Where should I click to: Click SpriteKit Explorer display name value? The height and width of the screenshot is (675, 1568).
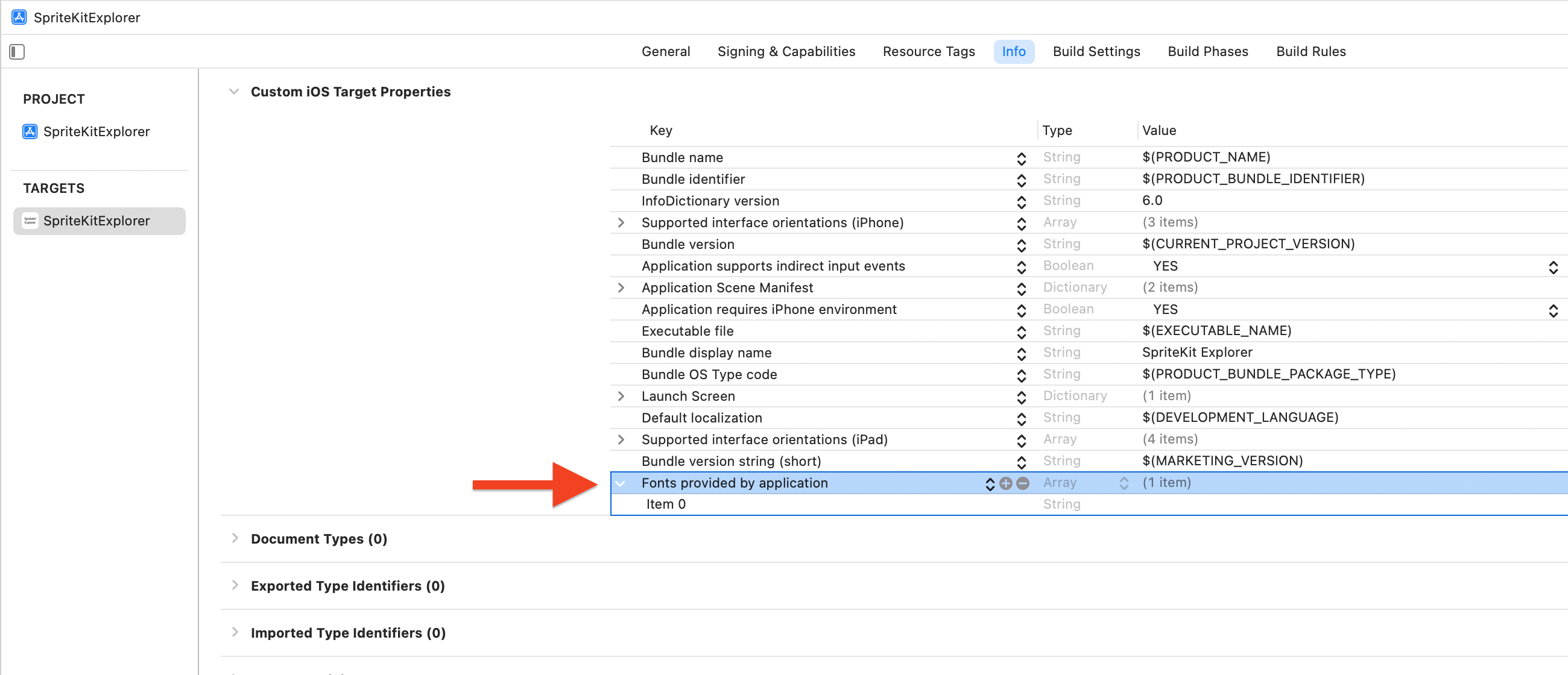point(1197,353)
